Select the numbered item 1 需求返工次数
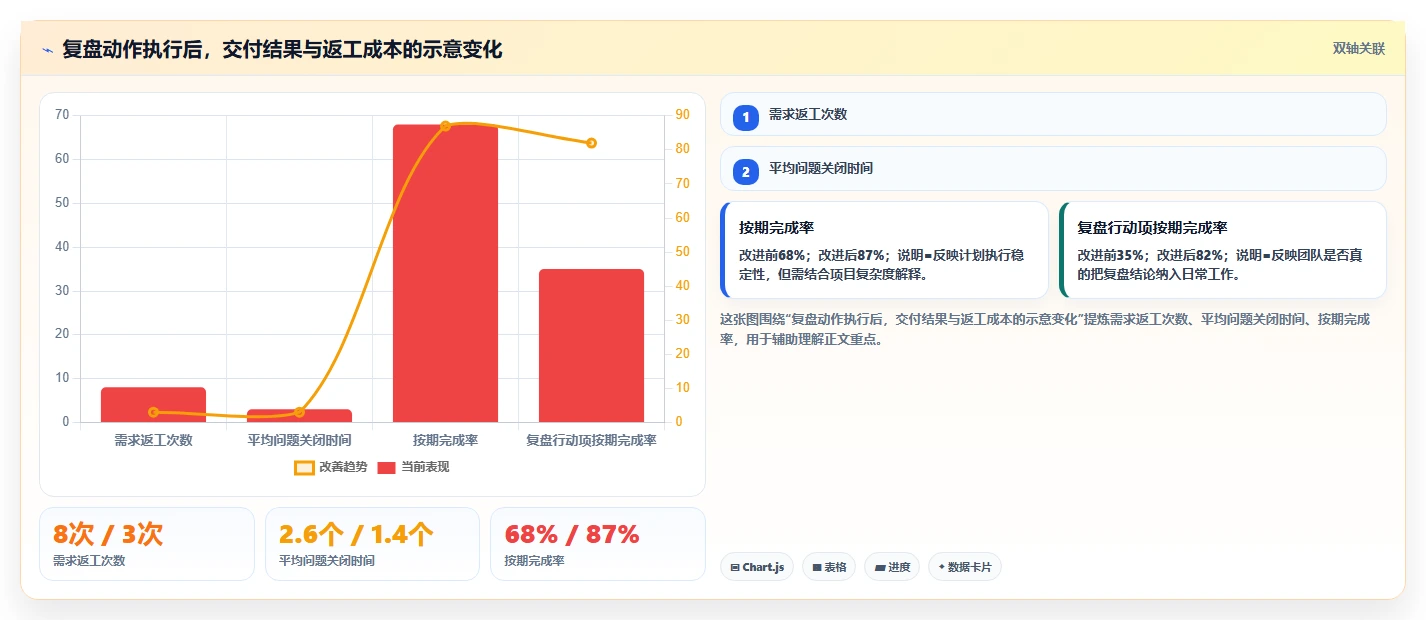1426x620 pixels. (x=1053, y=114)
